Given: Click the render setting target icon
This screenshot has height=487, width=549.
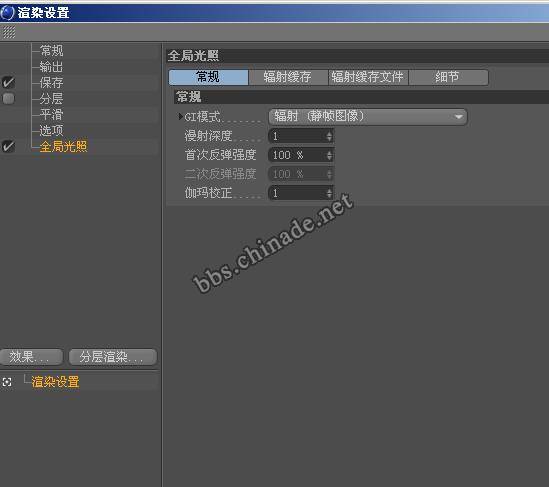Looking at the screenshot, I should [x=7, y=382].
